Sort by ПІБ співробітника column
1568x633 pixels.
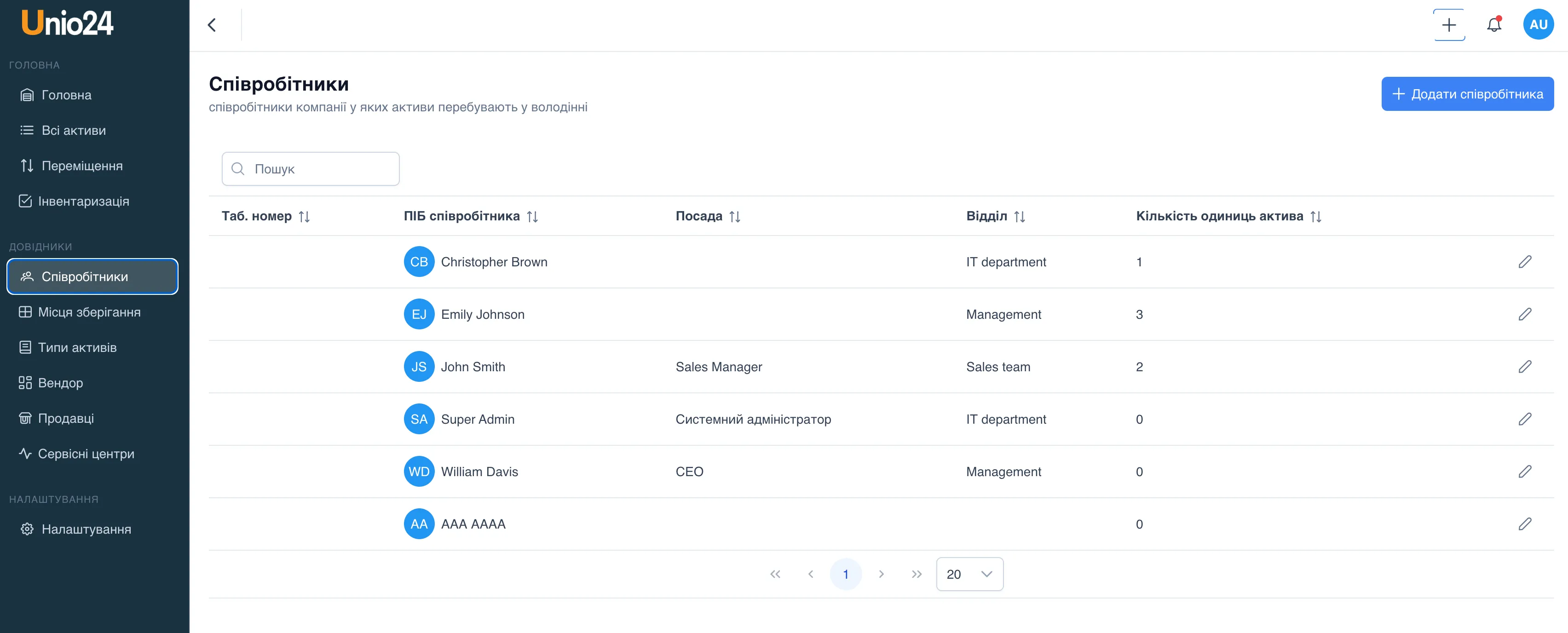tap(533, 217)
